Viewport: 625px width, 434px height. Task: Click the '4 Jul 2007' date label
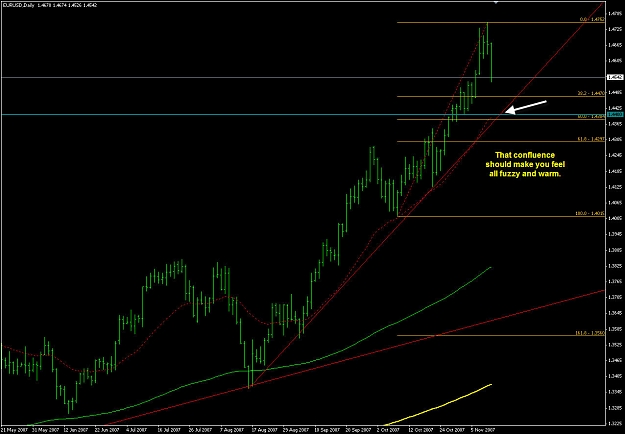pos(139,430)
